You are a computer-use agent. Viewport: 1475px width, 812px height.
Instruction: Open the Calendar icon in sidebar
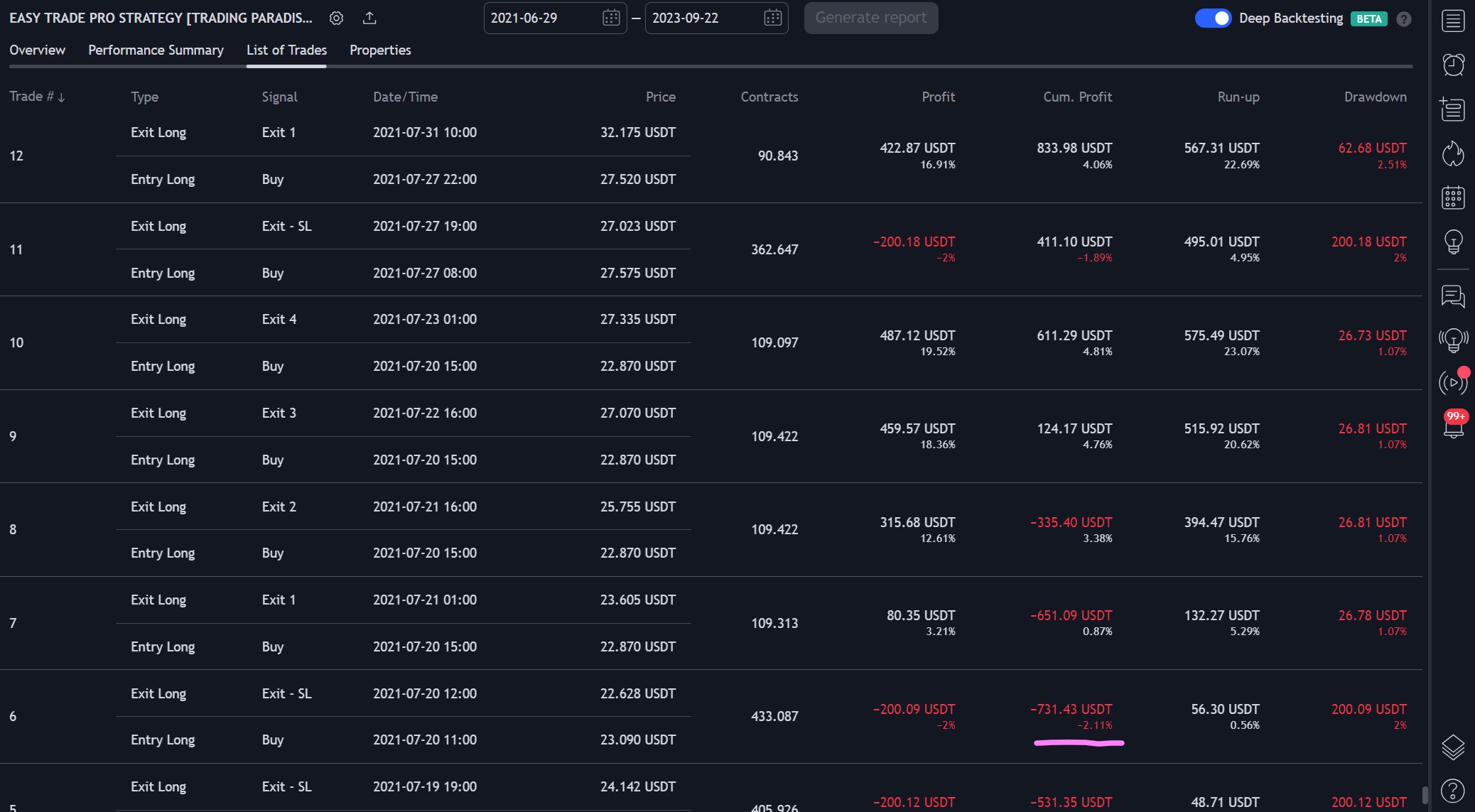pos(1453,197)
